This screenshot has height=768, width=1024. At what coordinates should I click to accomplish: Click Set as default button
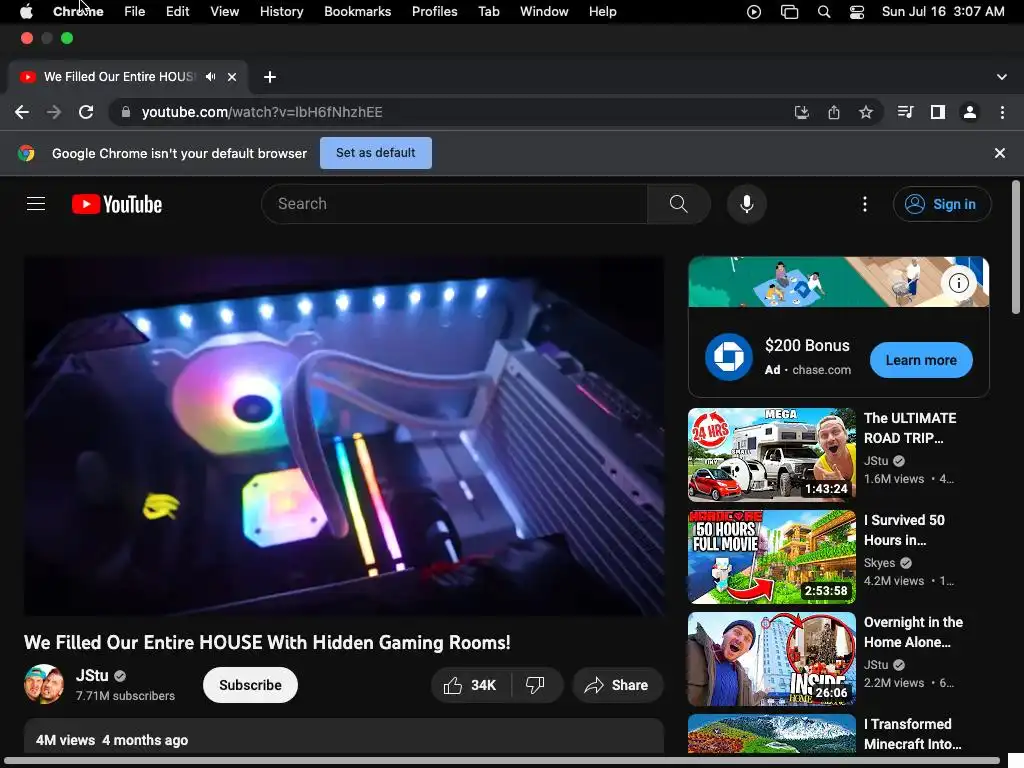(x=376, y=153)
